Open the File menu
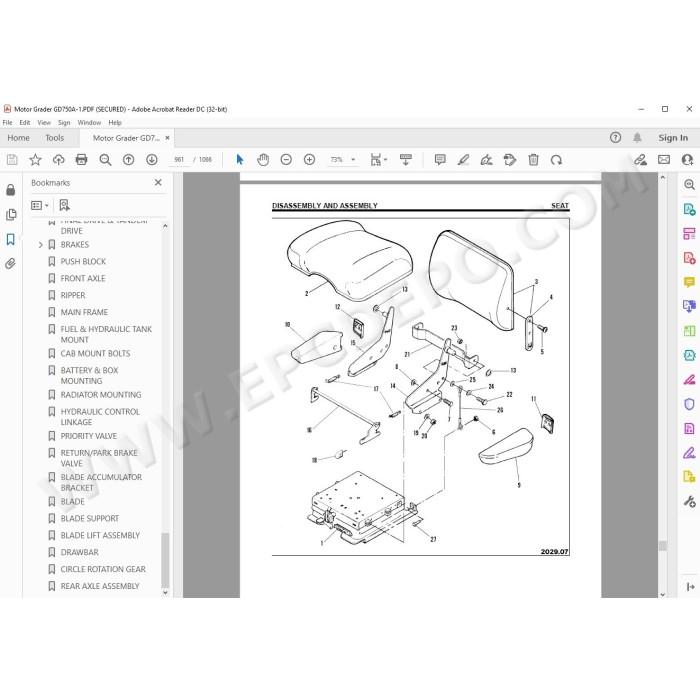 click(x=8, y=122)
